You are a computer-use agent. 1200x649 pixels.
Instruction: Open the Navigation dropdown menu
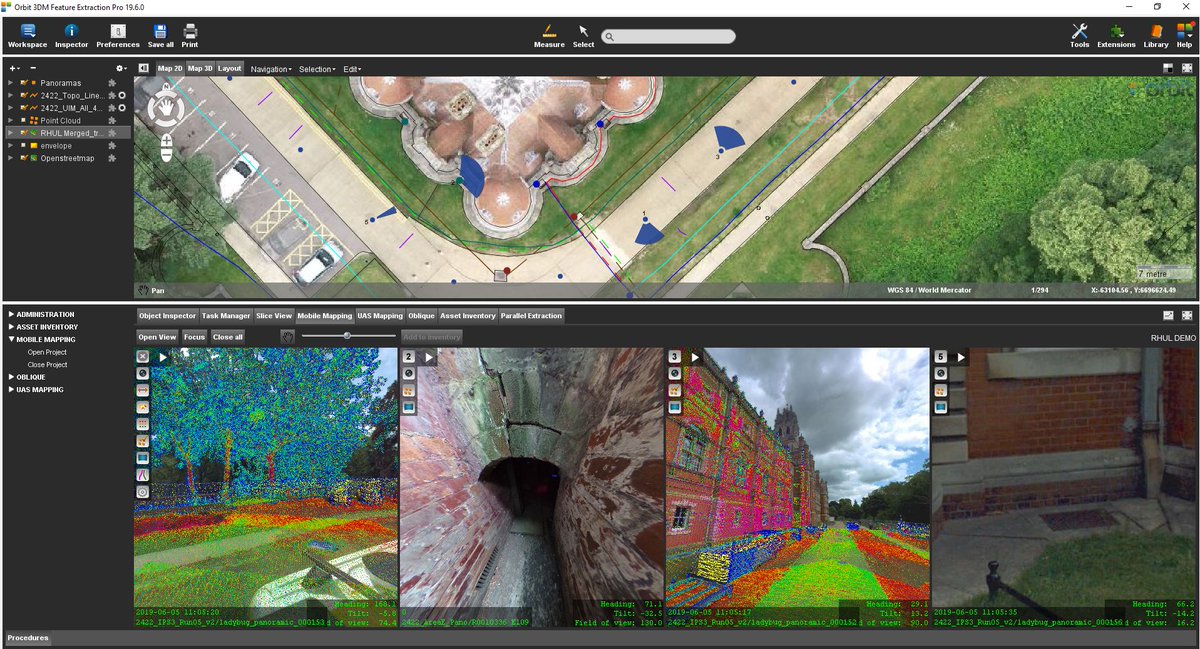(x=273, y=69)
